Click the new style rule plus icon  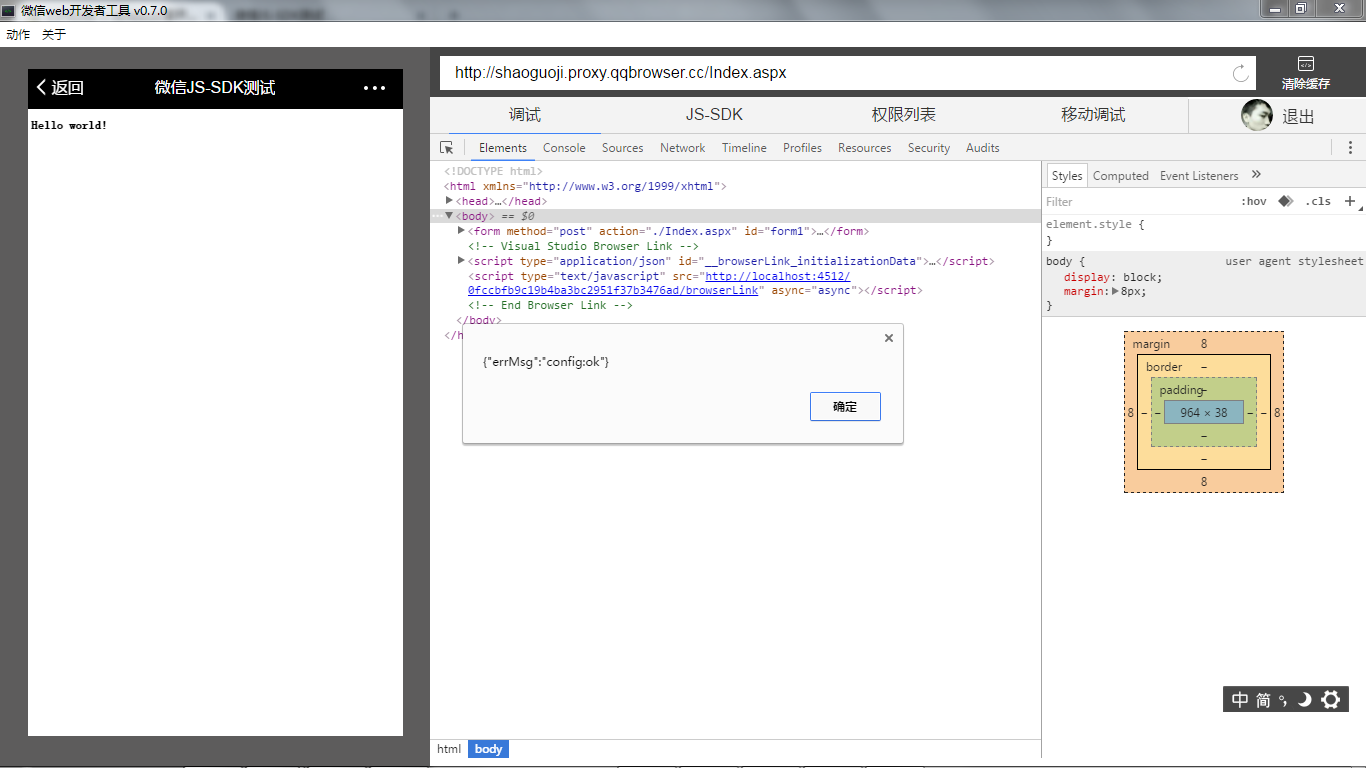1350,201
